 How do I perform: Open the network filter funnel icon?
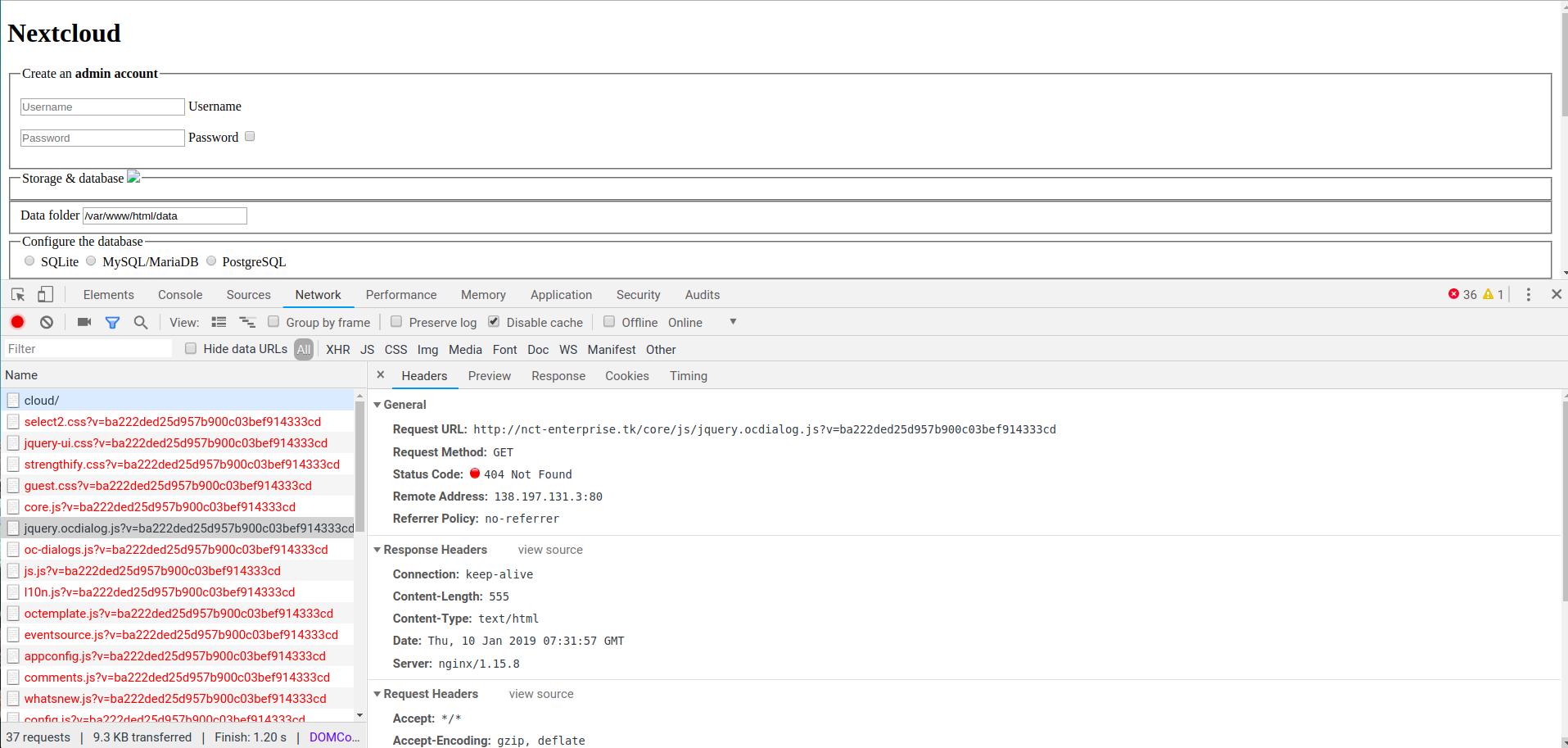pyautogui.click(x=112, y=322)
